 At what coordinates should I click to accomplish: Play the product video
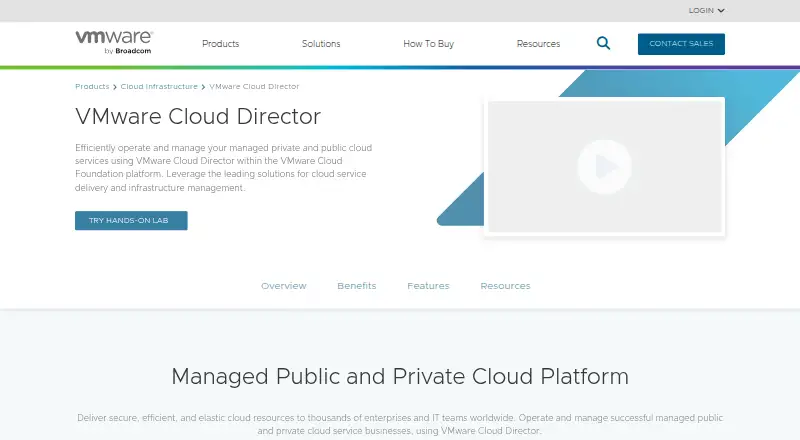point(605,167)
